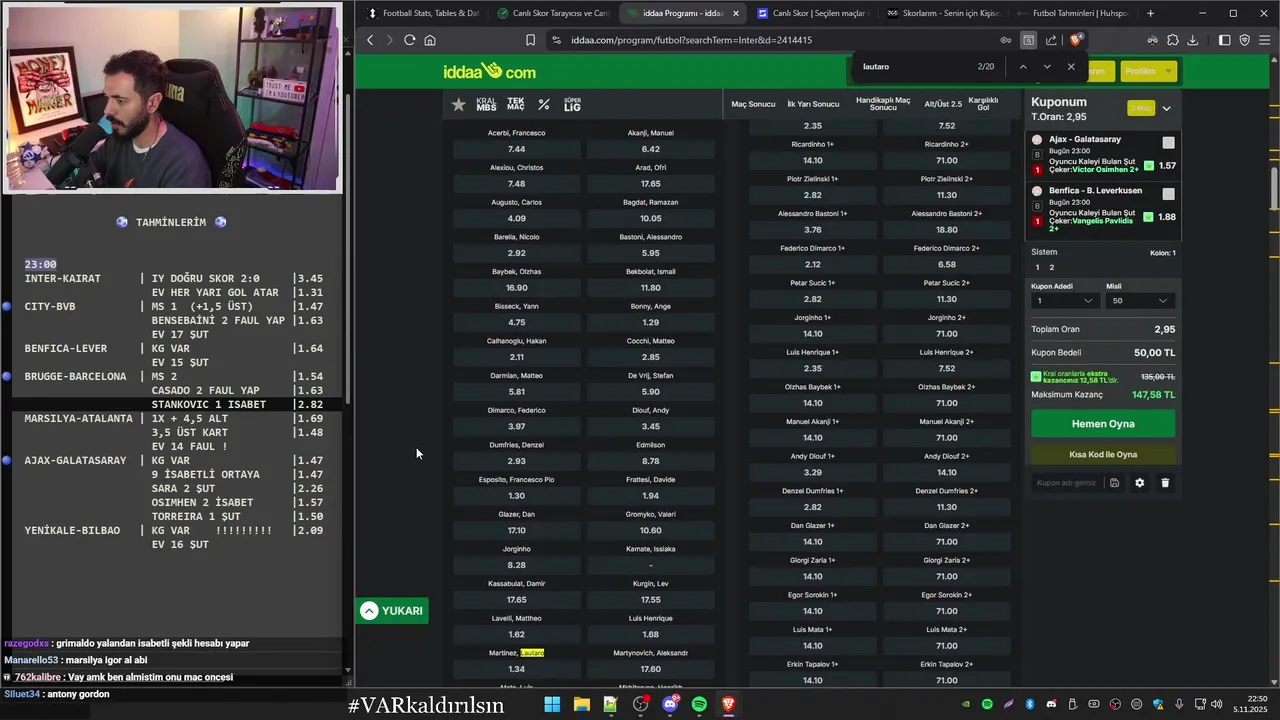The height and width of the screenshot is (720, 1280).
Task: Open the Profilim dropdown menu
Action: click(x=1147, y=71)
